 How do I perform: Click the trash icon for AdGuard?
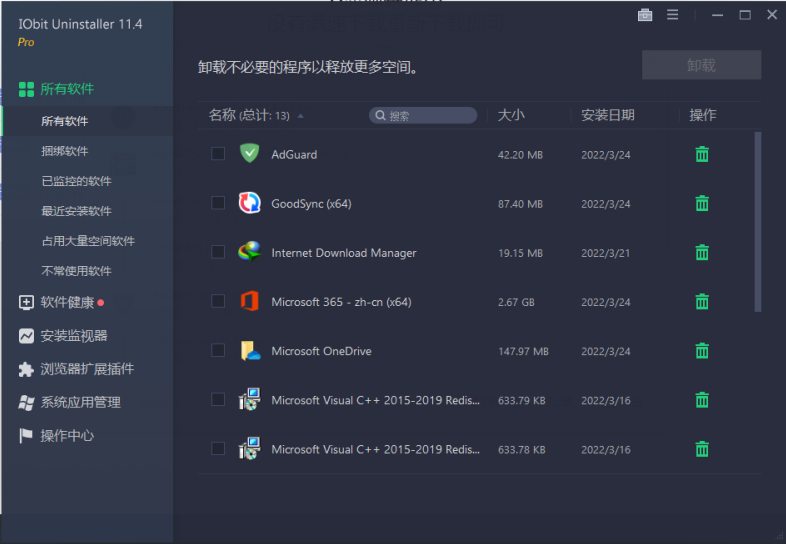coord(702,154)
